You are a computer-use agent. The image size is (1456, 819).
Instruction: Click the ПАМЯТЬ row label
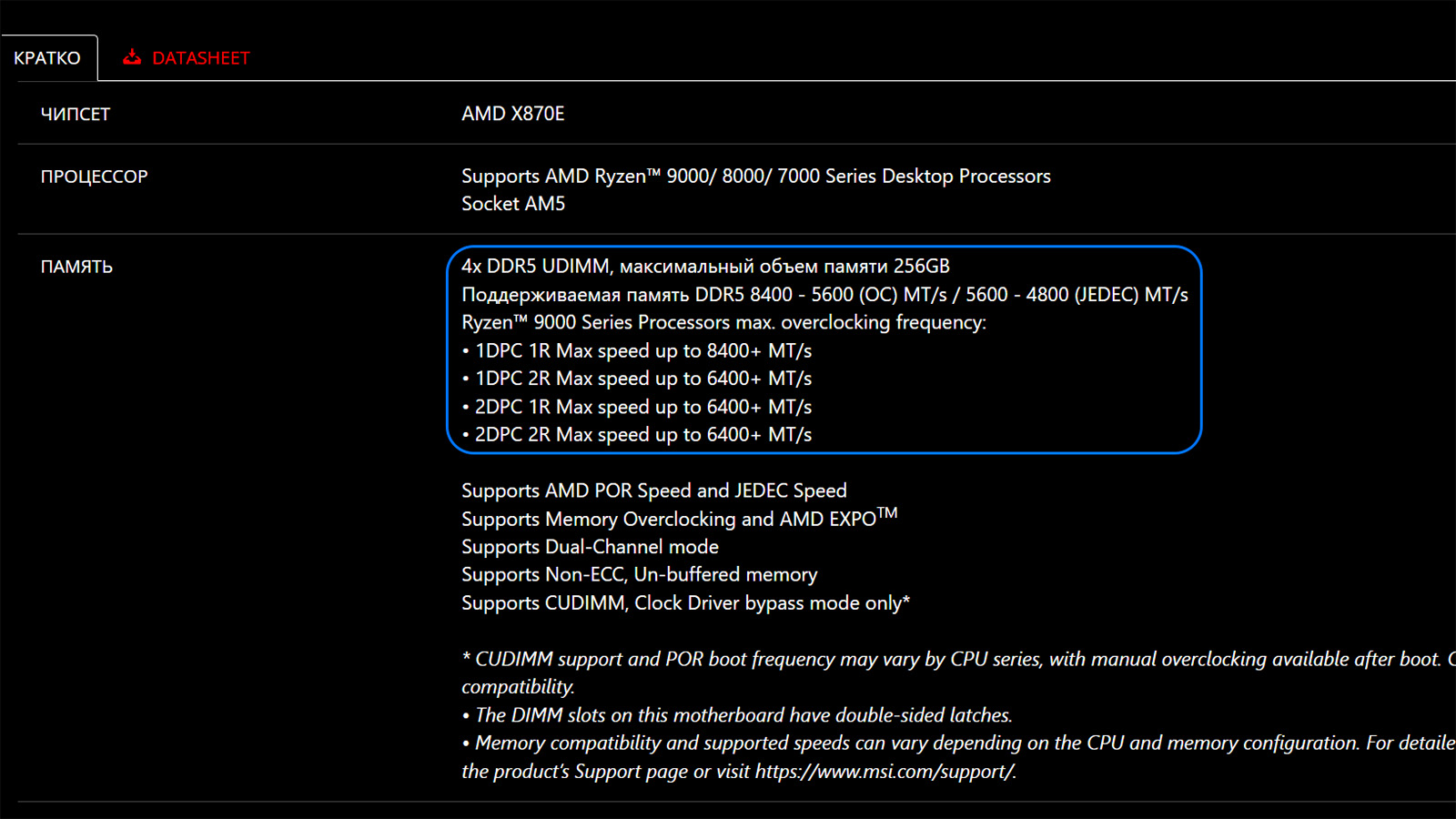pos(76,267)
